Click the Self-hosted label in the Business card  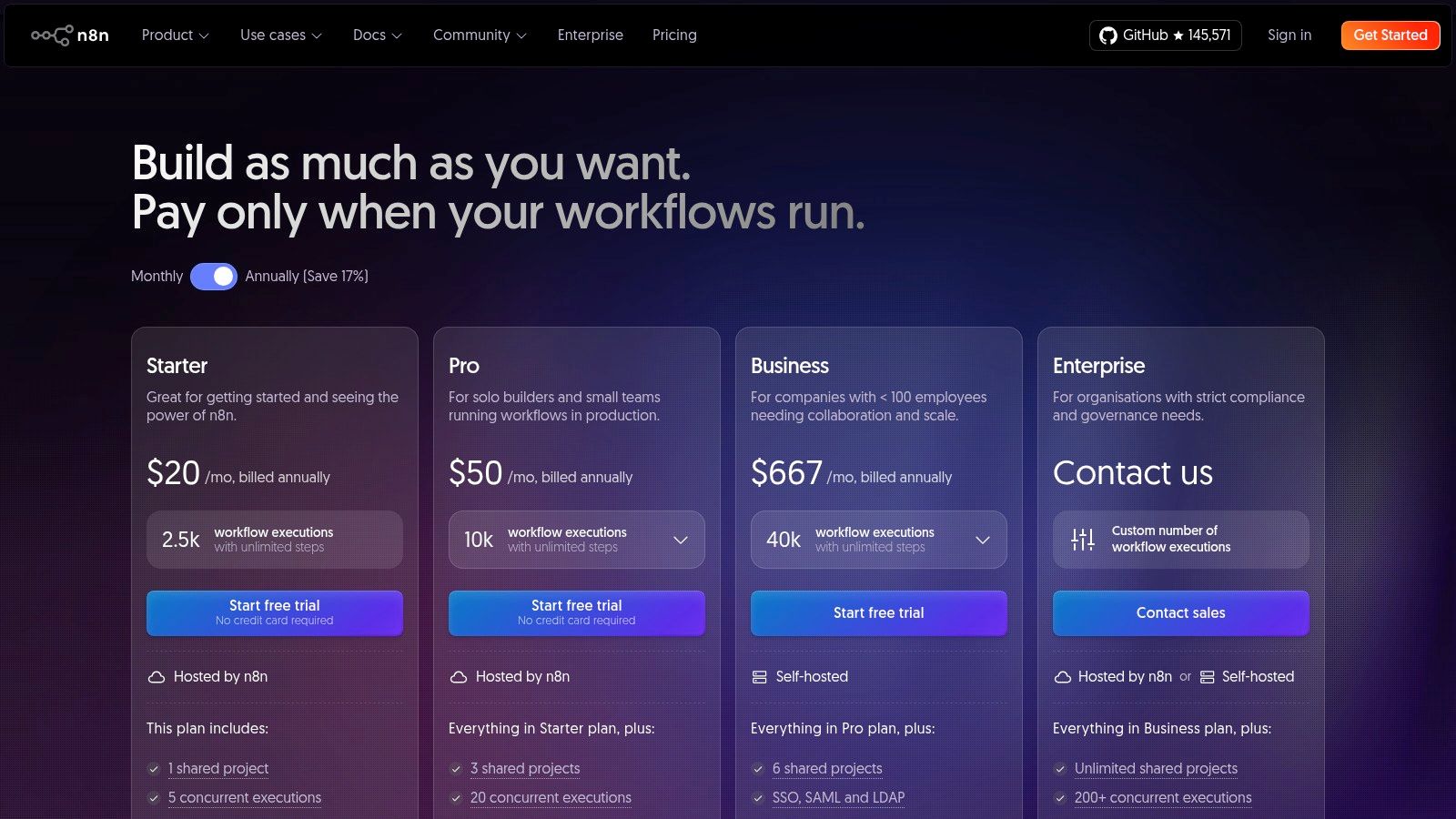812,677
